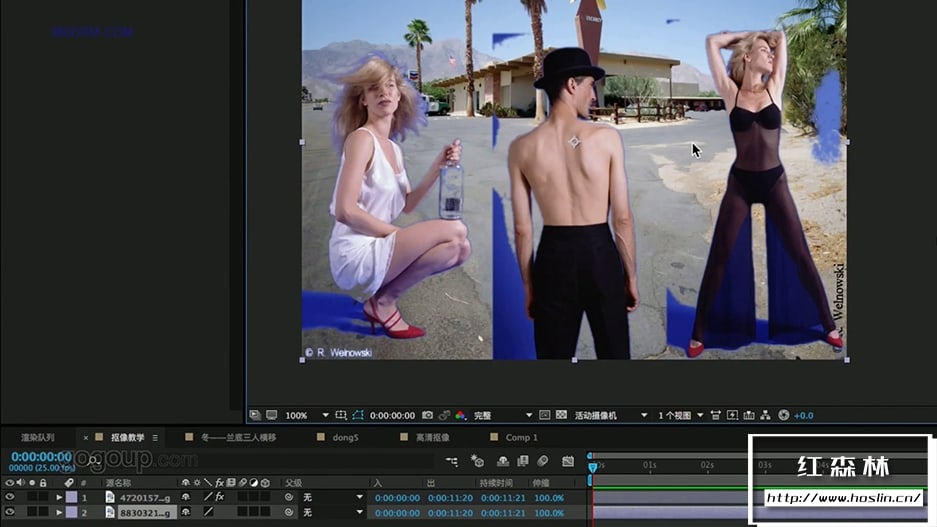937x527 pixels.
Task: Toggle the pixel aspect ratio correction icon
Action: coord(715,415)
